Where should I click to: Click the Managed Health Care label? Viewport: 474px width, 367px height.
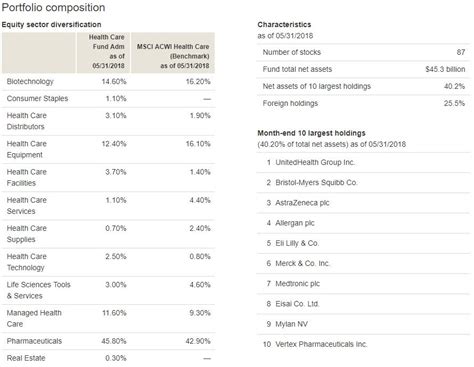(x=34, y=318)
